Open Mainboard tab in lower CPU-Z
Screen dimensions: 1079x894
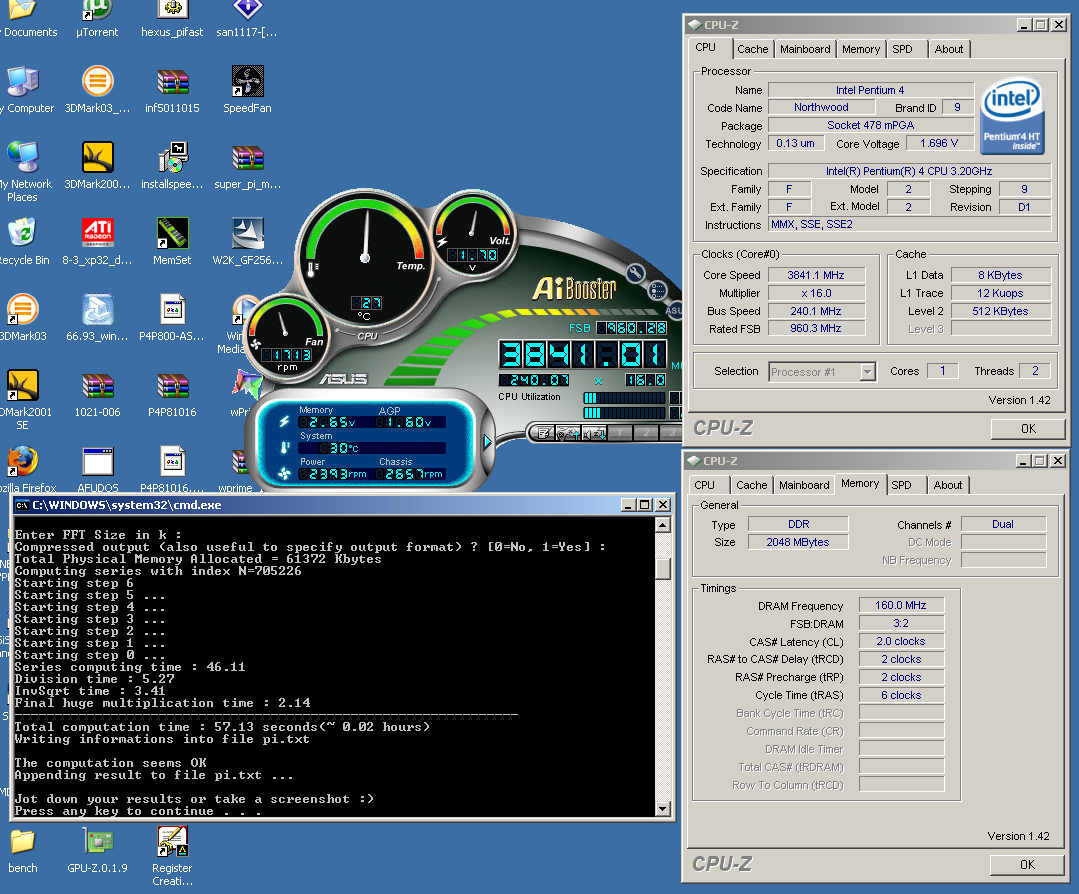804,485
